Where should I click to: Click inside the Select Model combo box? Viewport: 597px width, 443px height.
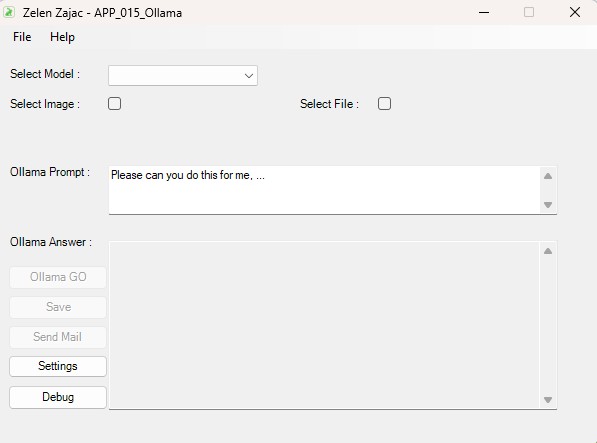(183, 75)
